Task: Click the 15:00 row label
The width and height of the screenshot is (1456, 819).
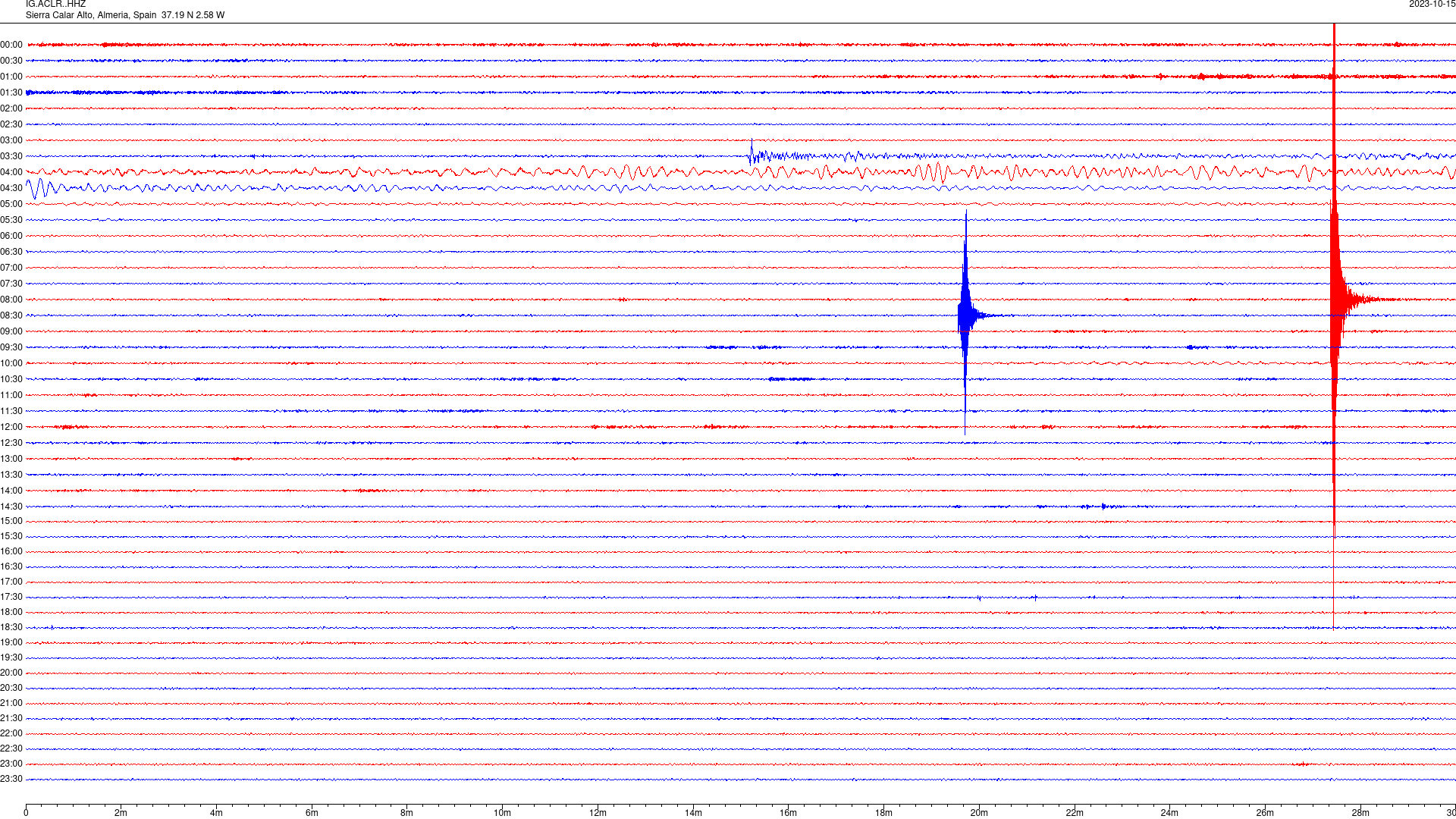Action: pos(11,521)
